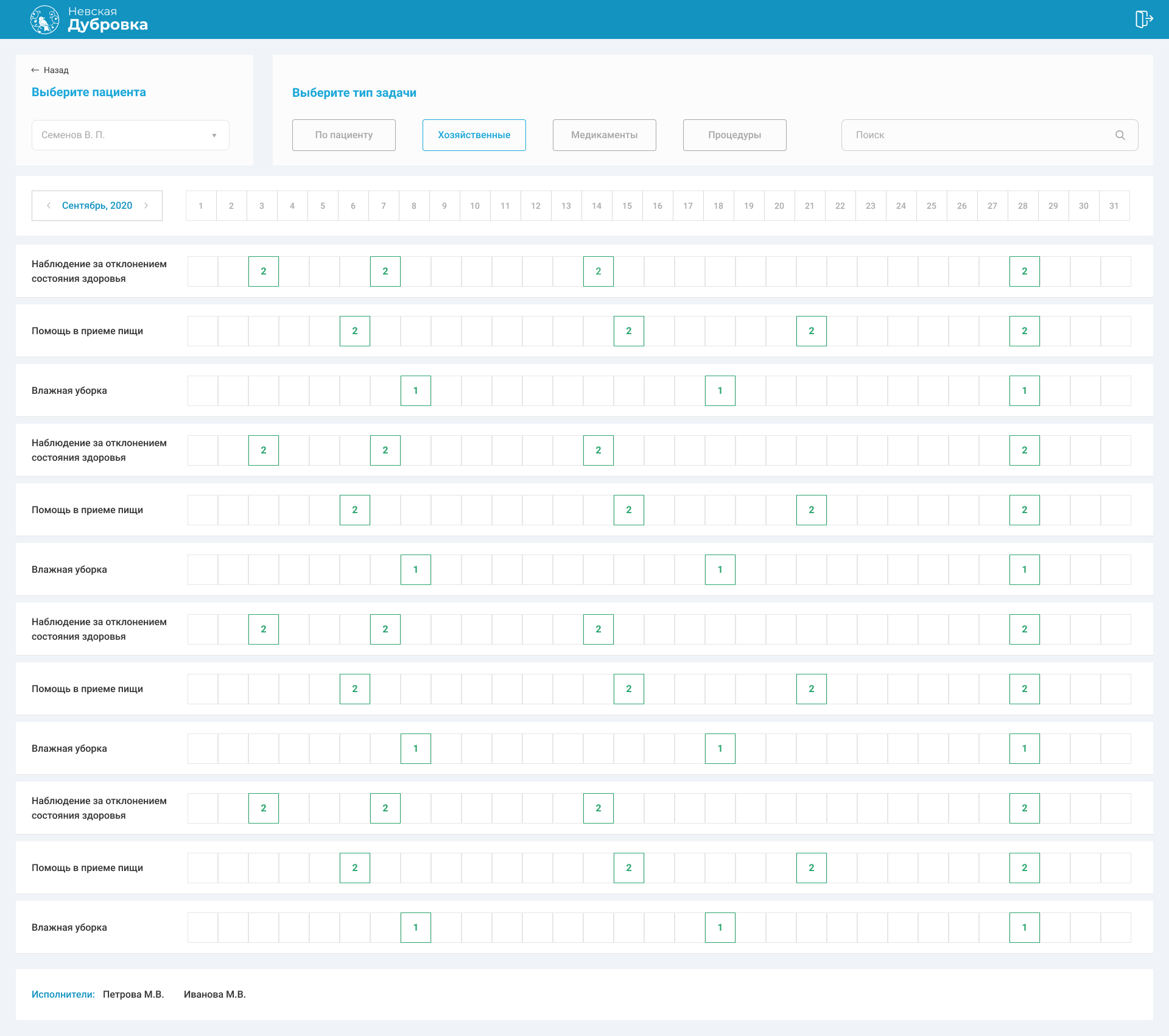
Task: Open day 14 cell in second Наблюдение row
Action: pos(599,450)
